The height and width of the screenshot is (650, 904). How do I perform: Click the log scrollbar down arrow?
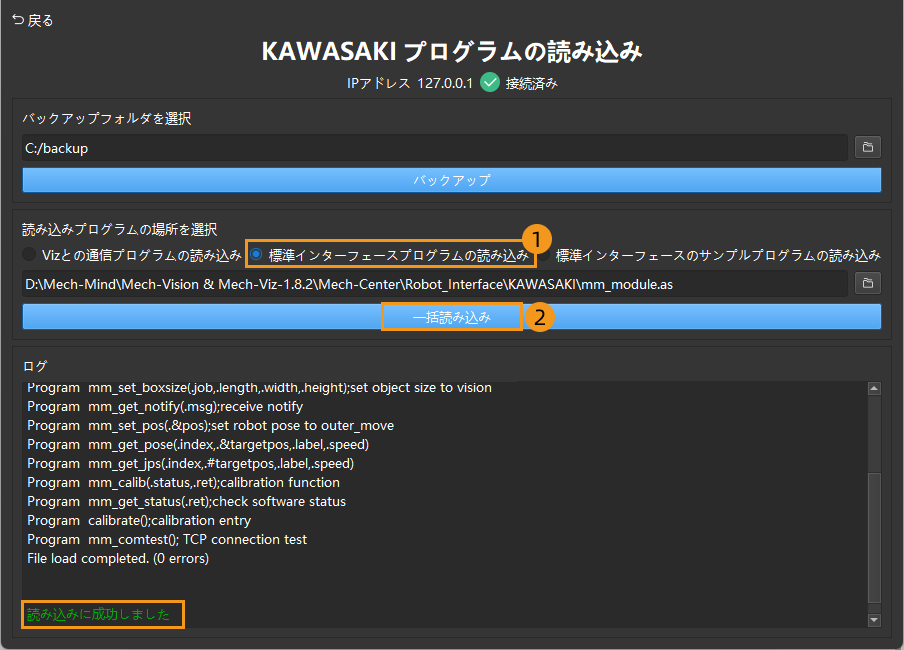[x=874, y=620]
